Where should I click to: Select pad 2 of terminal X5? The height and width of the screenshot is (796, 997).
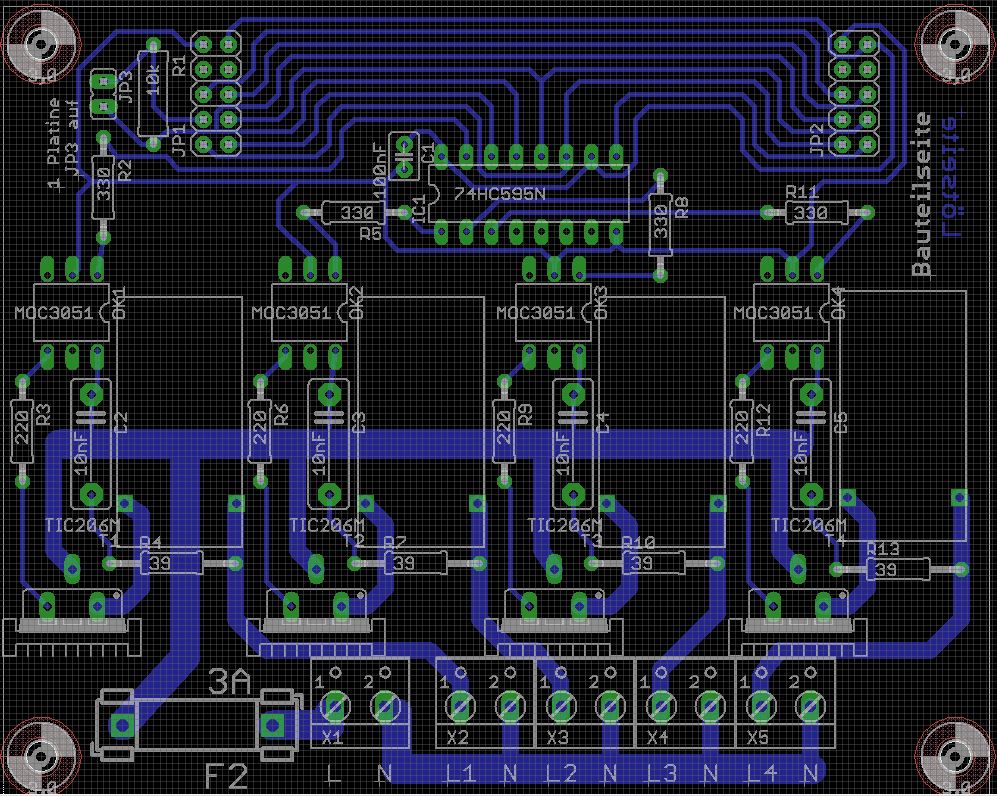click(x=809, y=705)
